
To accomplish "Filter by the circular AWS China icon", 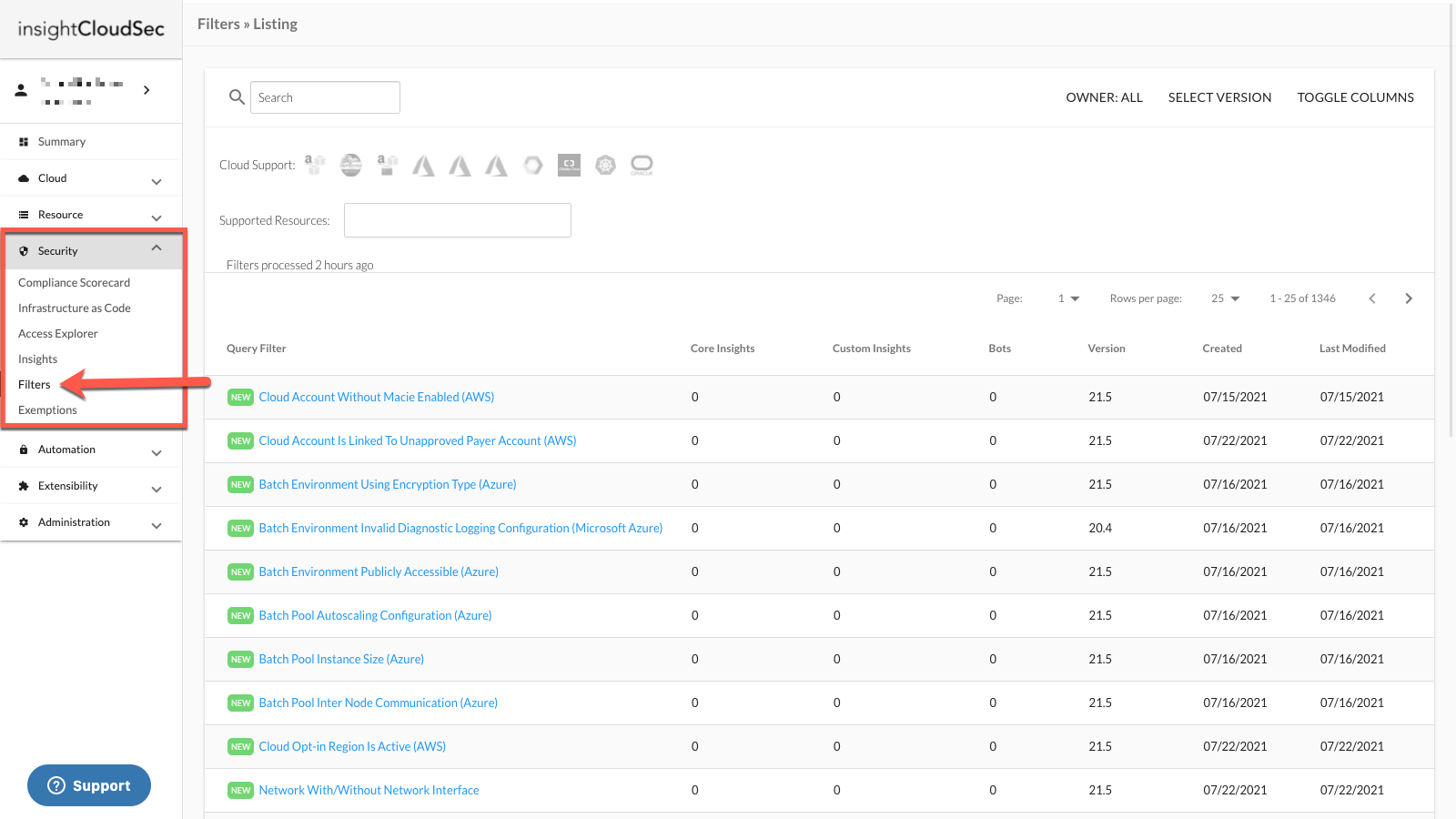I will 350,165.
